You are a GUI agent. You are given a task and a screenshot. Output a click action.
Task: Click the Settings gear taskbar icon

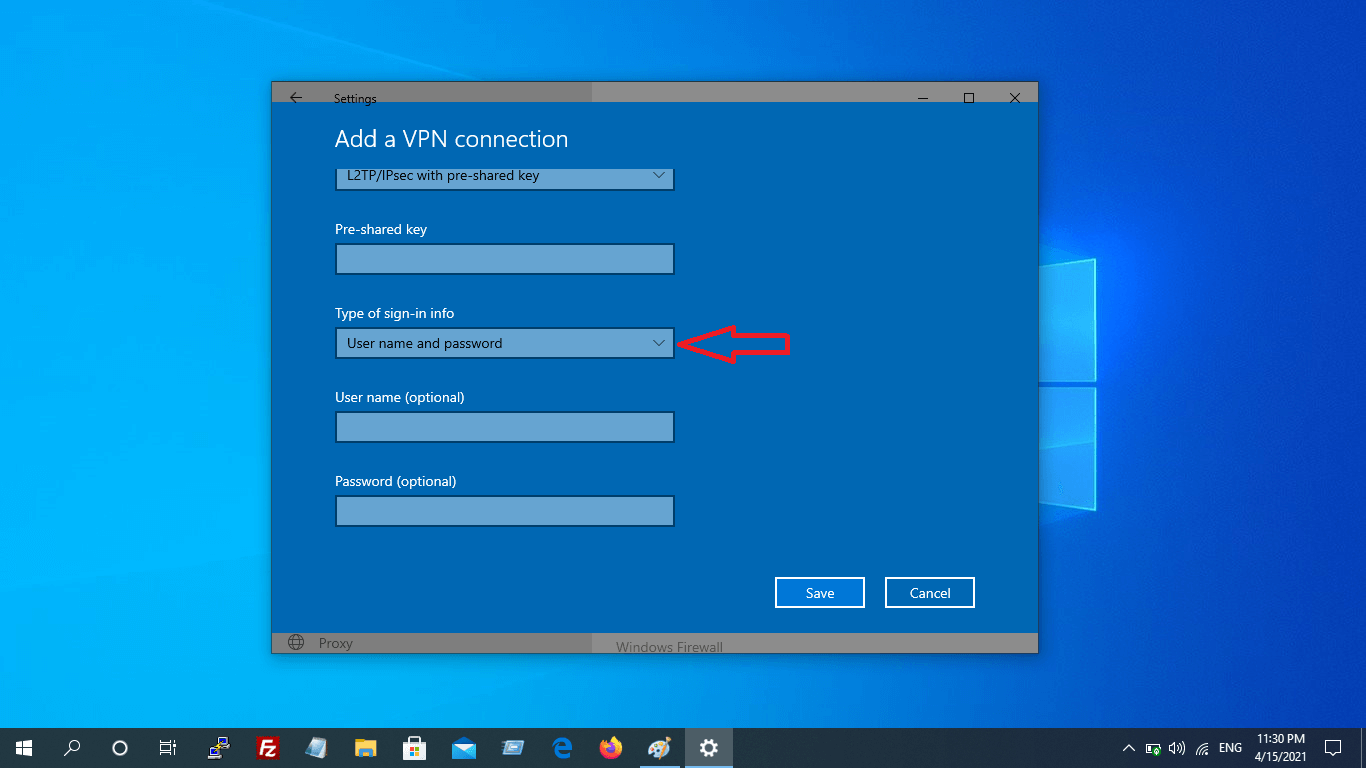(709, 748)
